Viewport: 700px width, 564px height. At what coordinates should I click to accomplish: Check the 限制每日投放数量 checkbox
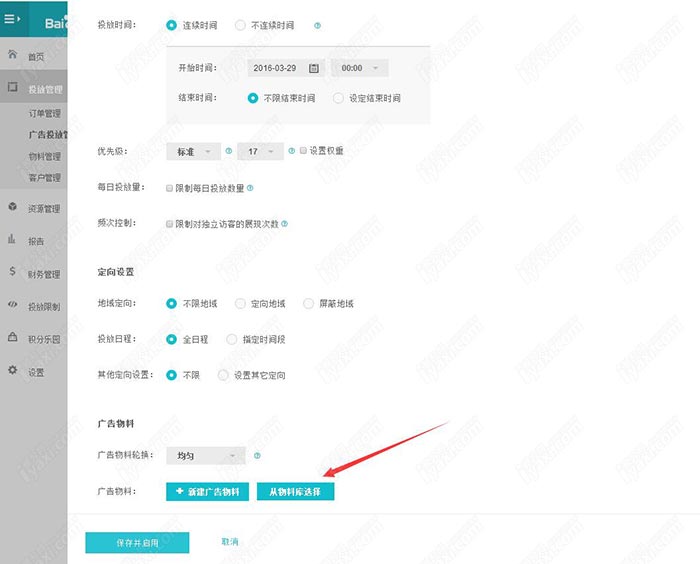[170, 187]
